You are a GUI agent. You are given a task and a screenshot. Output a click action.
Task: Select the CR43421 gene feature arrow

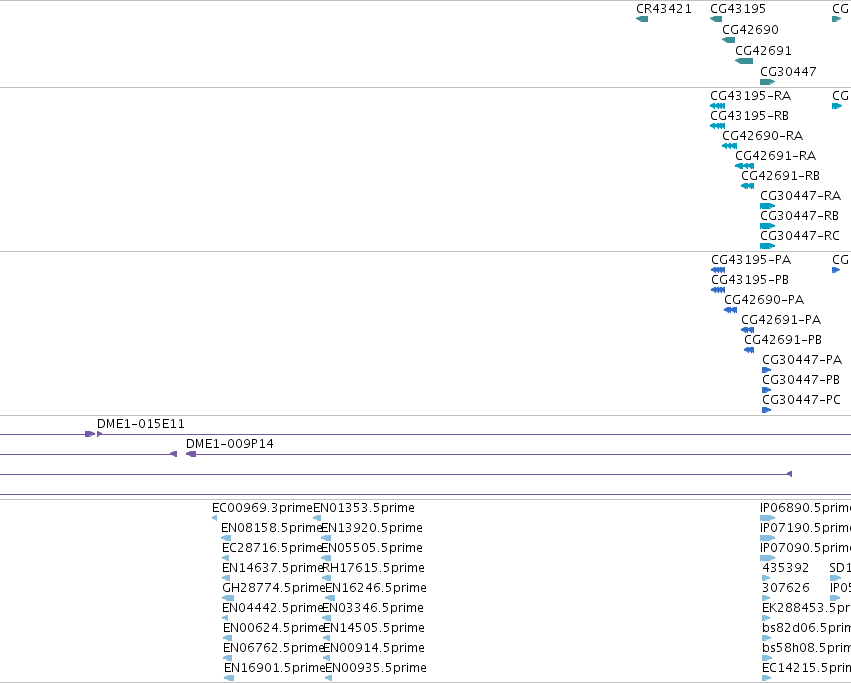pyautogui.click(x=642, y=19)
